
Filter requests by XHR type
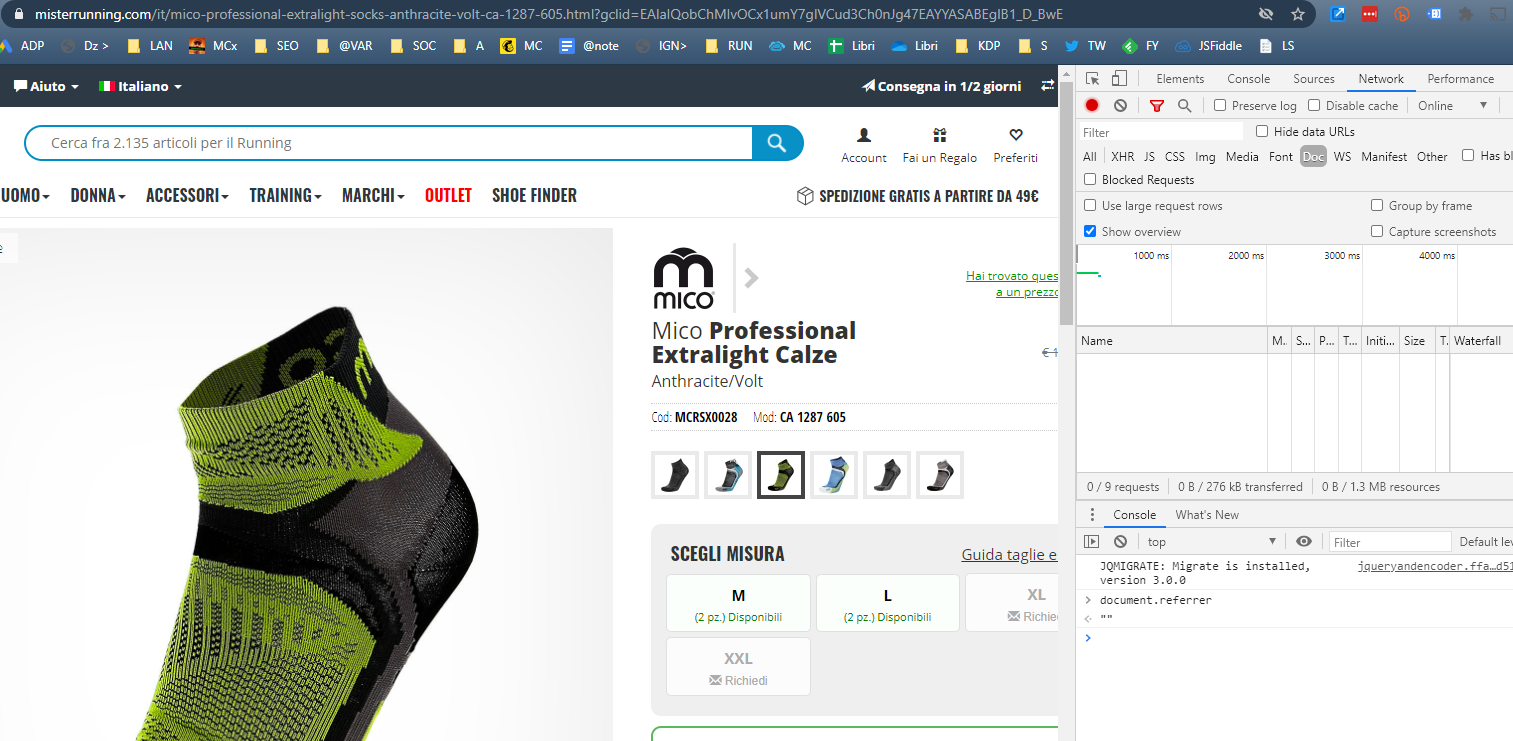(x=1122, y=157)
